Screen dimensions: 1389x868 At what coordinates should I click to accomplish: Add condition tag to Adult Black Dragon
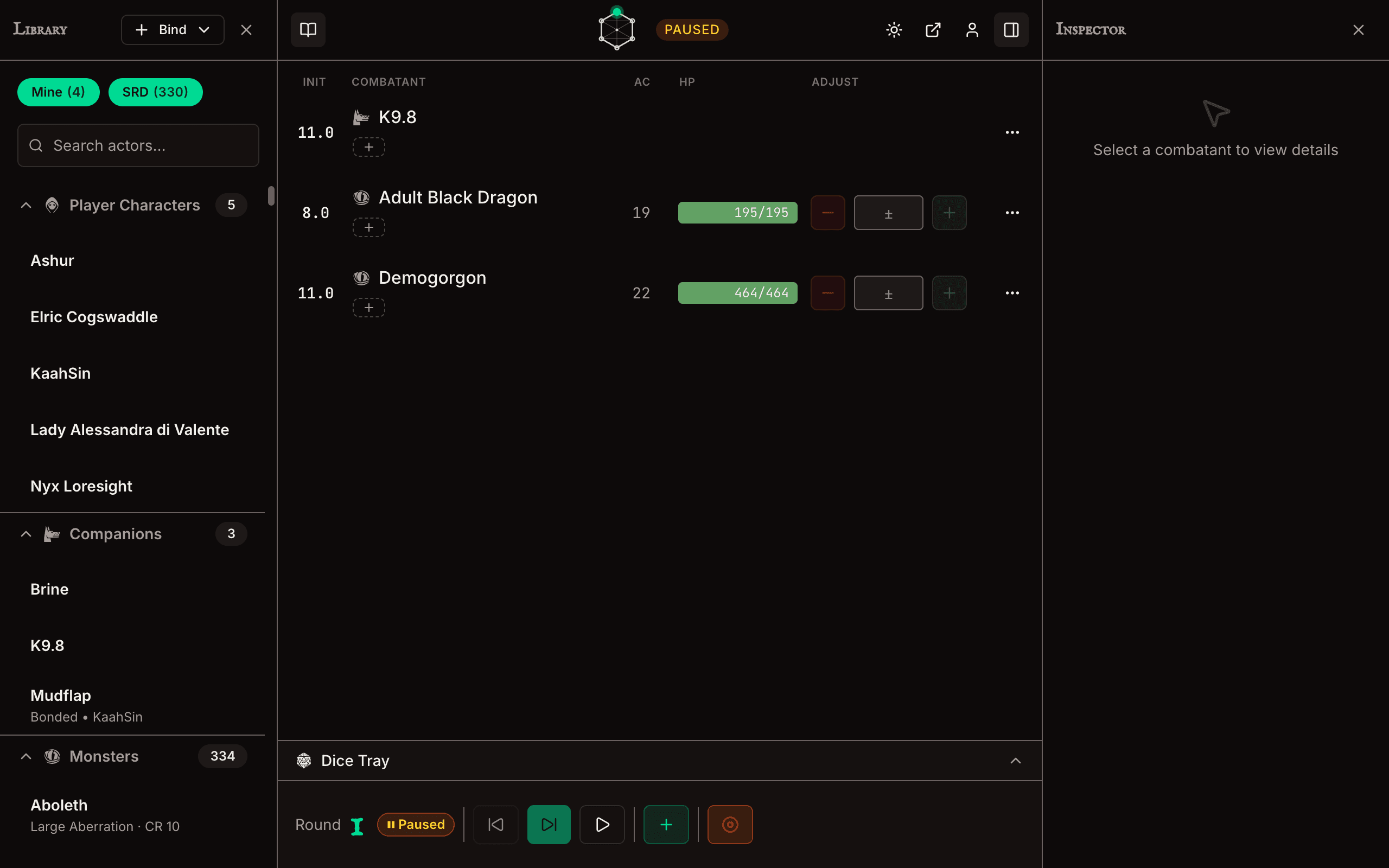(368, 227)
